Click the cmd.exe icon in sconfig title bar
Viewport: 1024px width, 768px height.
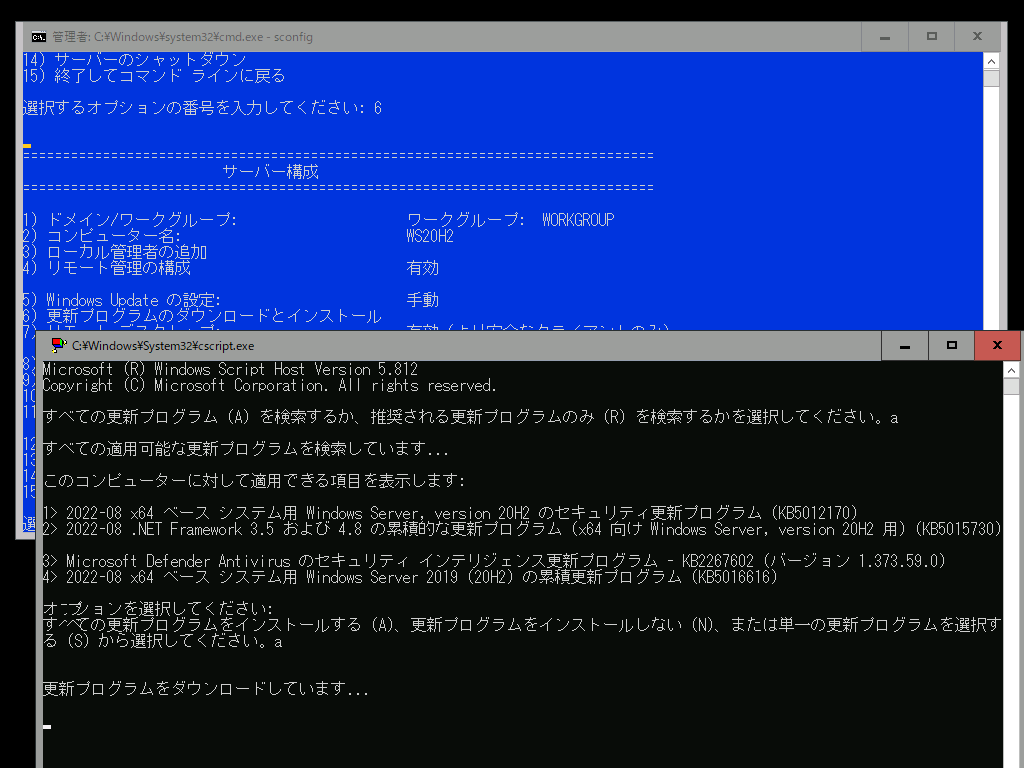click(x=39, y=37)
